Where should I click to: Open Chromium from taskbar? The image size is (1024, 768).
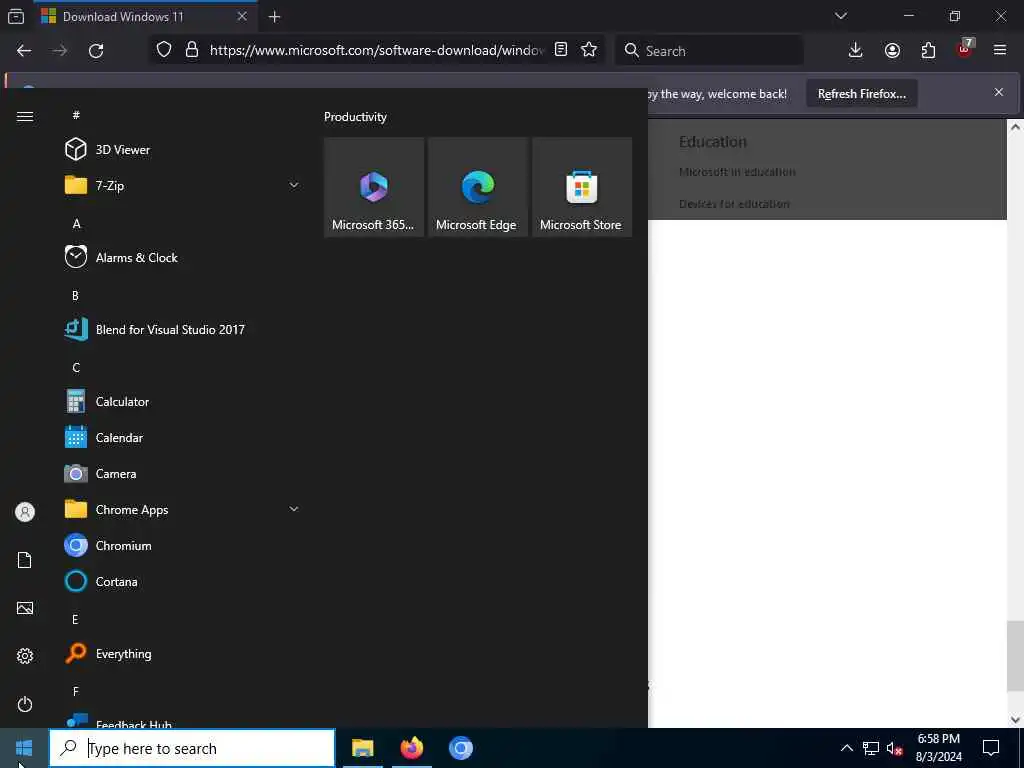[x=460, y=748]
